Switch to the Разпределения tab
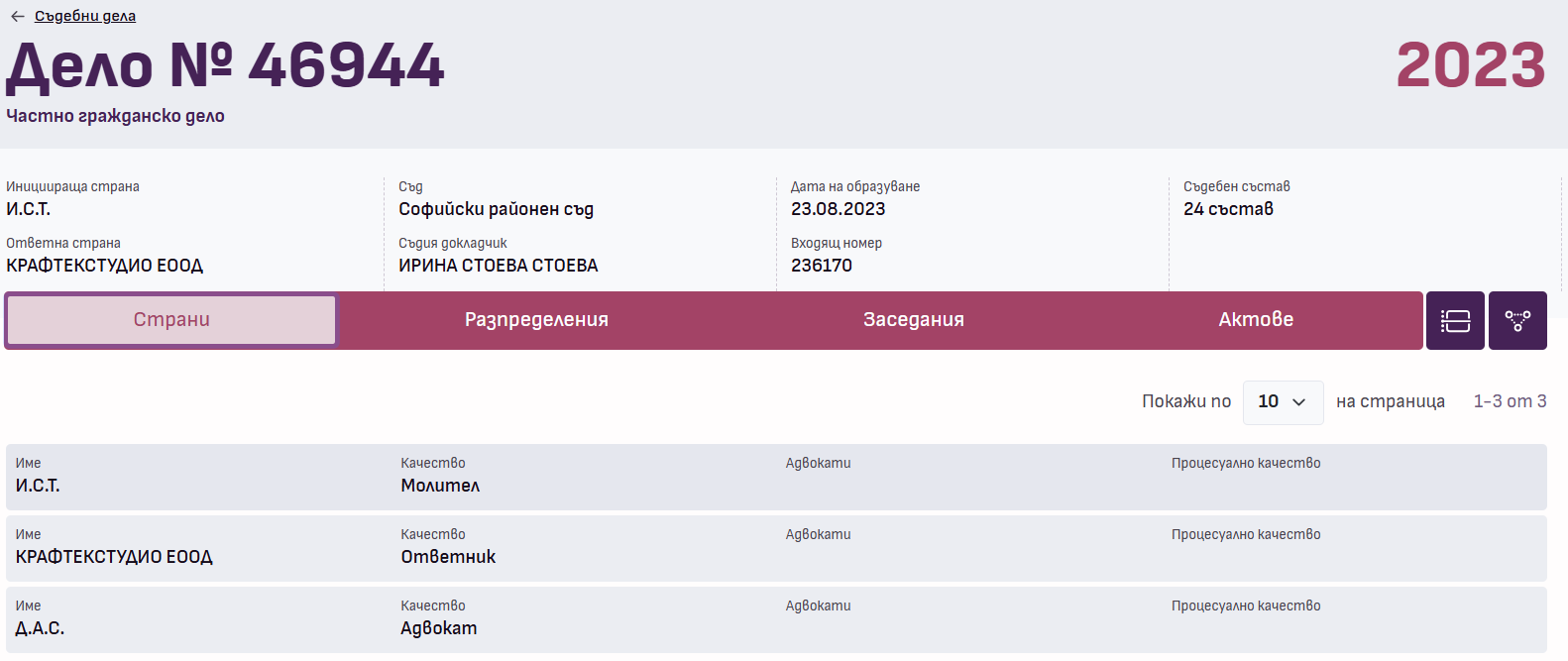Viewport: 1568px width, 661px height. tap(536, 320)
